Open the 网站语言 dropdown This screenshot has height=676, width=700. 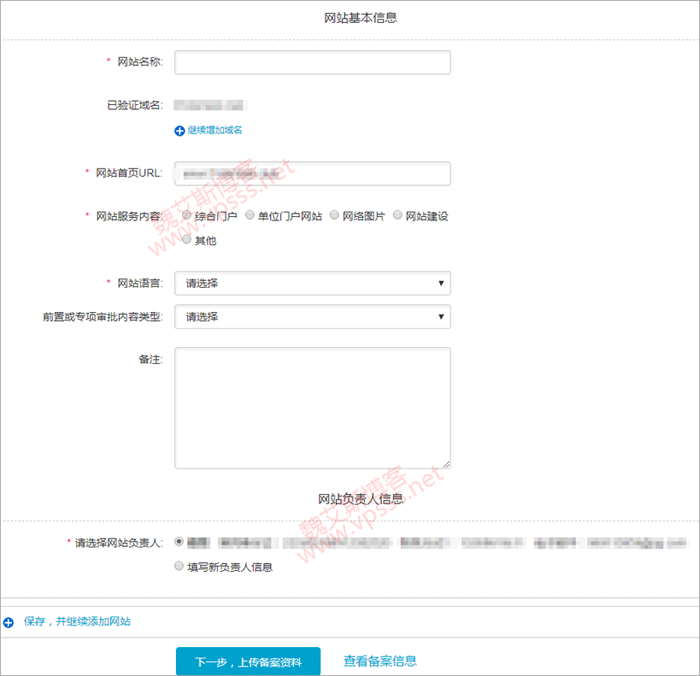(x=312, y=283)
